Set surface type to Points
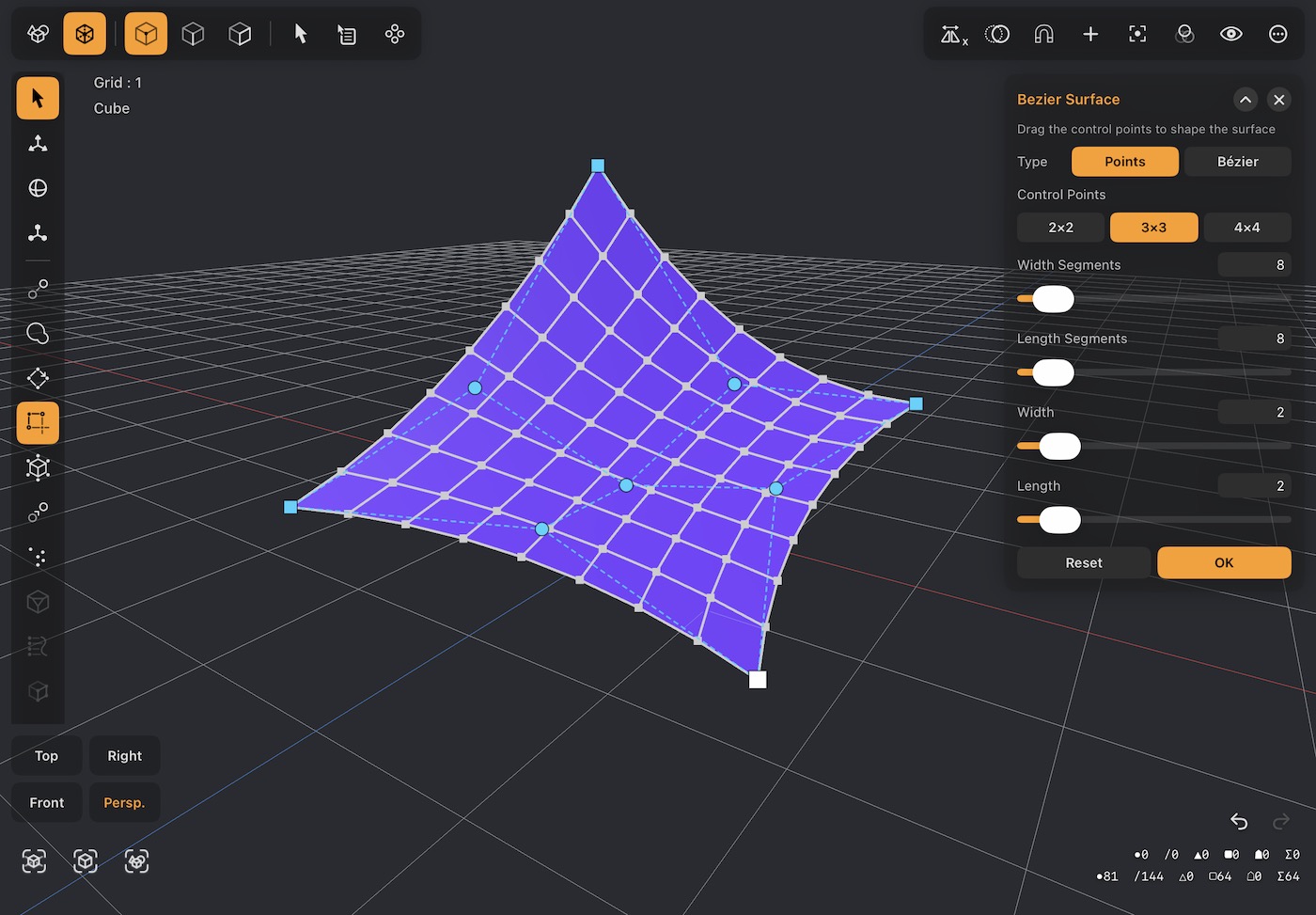Screen dimensions: 1316x915 [1125, 162]
